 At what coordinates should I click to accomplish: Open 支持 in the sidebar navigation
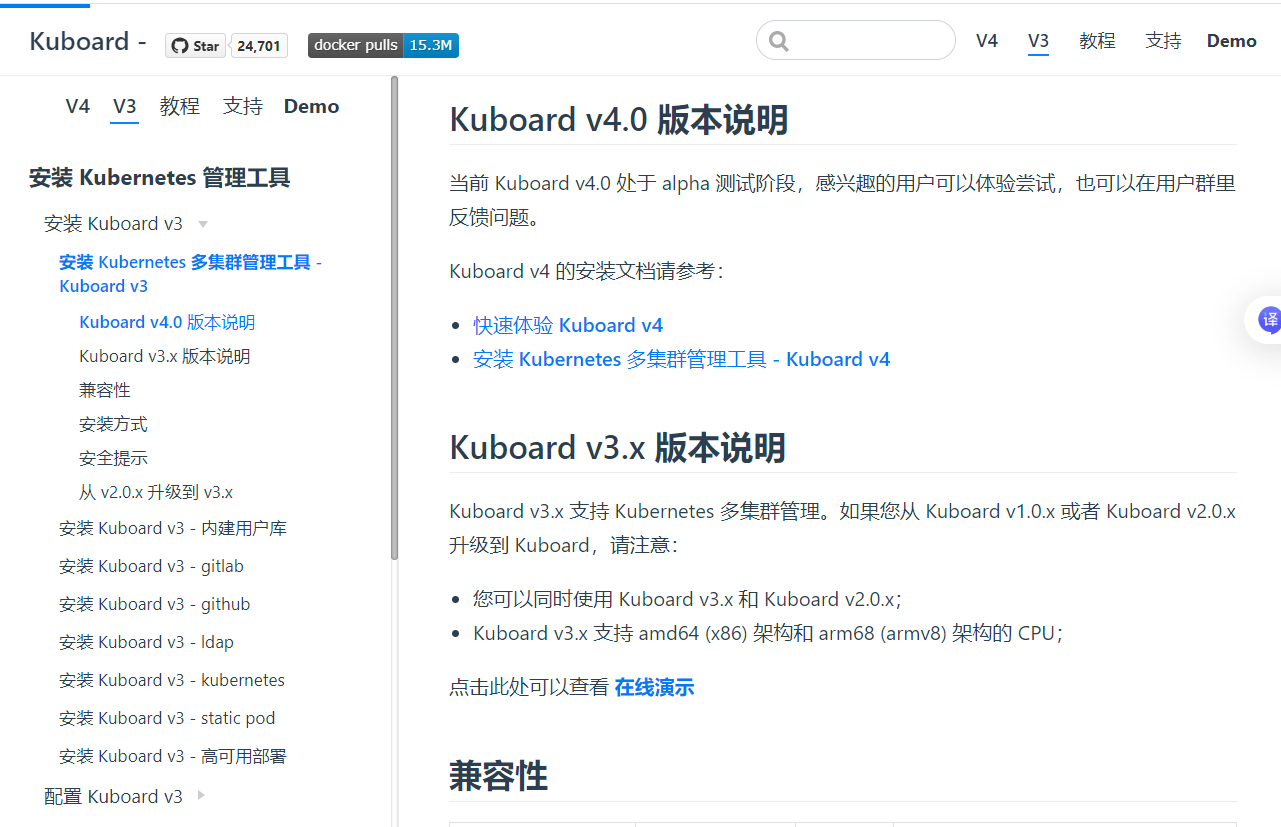(x=243, y=106)
